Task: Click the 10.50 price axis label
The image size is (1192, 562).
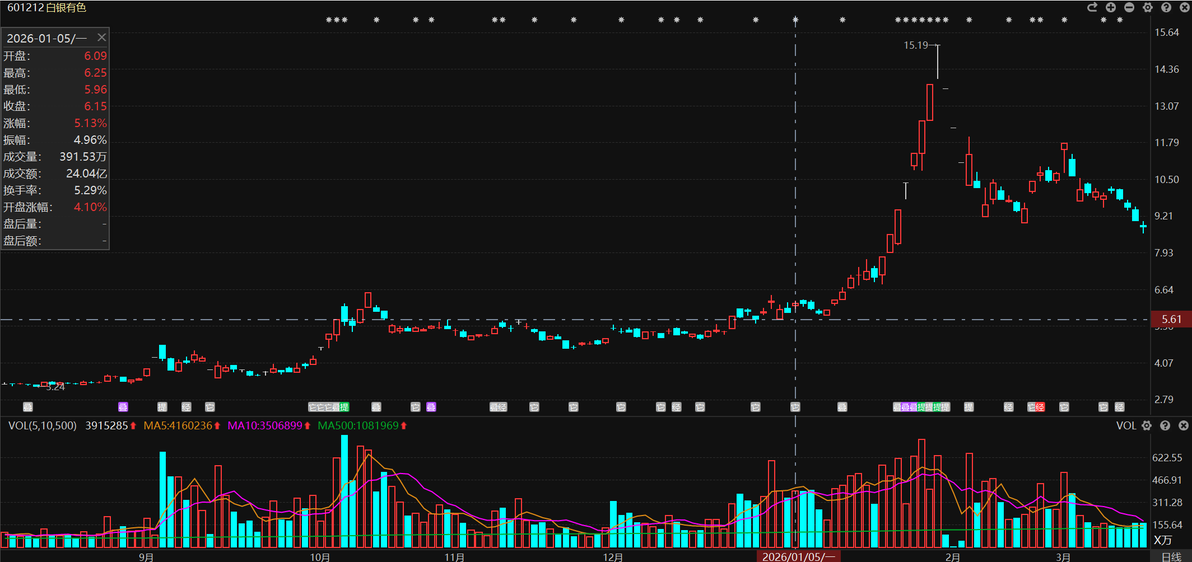Action: click(x=1166, y=179)
